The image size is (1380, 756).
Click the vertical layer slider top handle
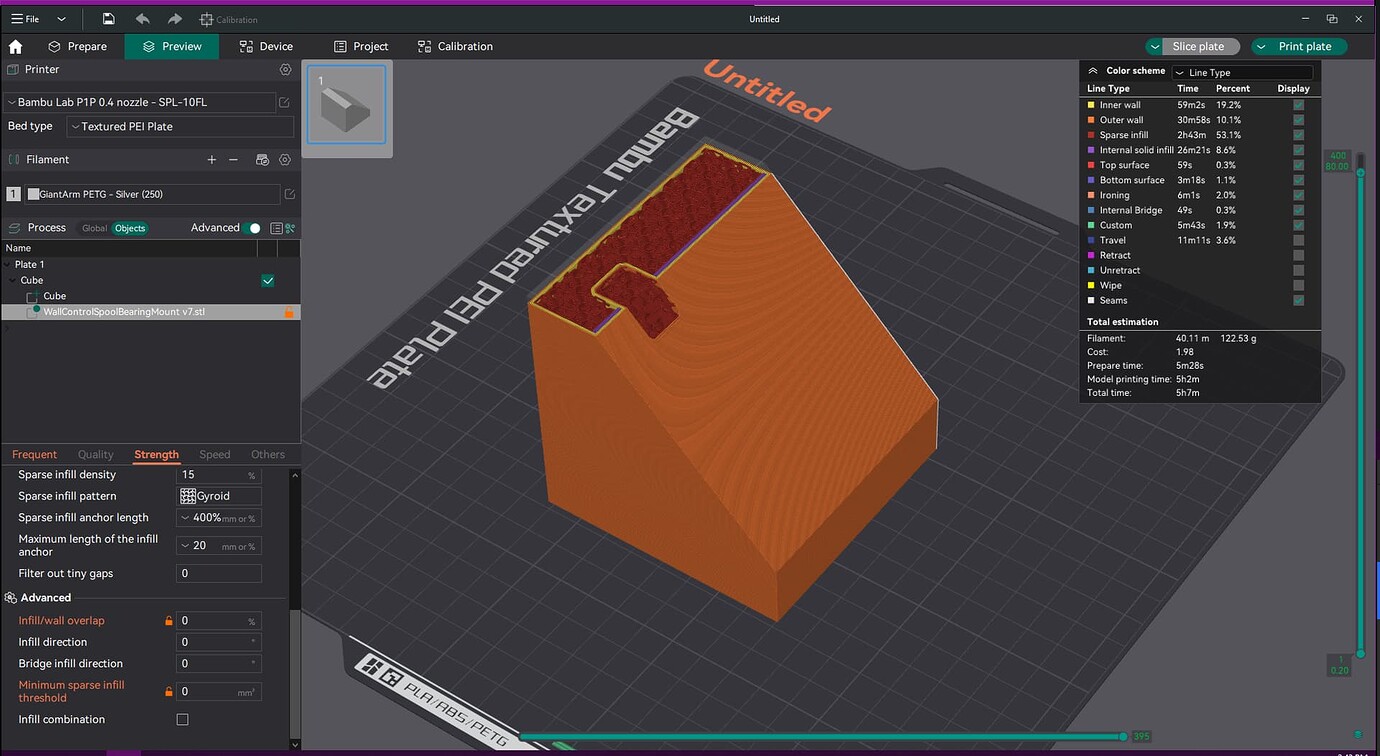tap(1359, 173)
